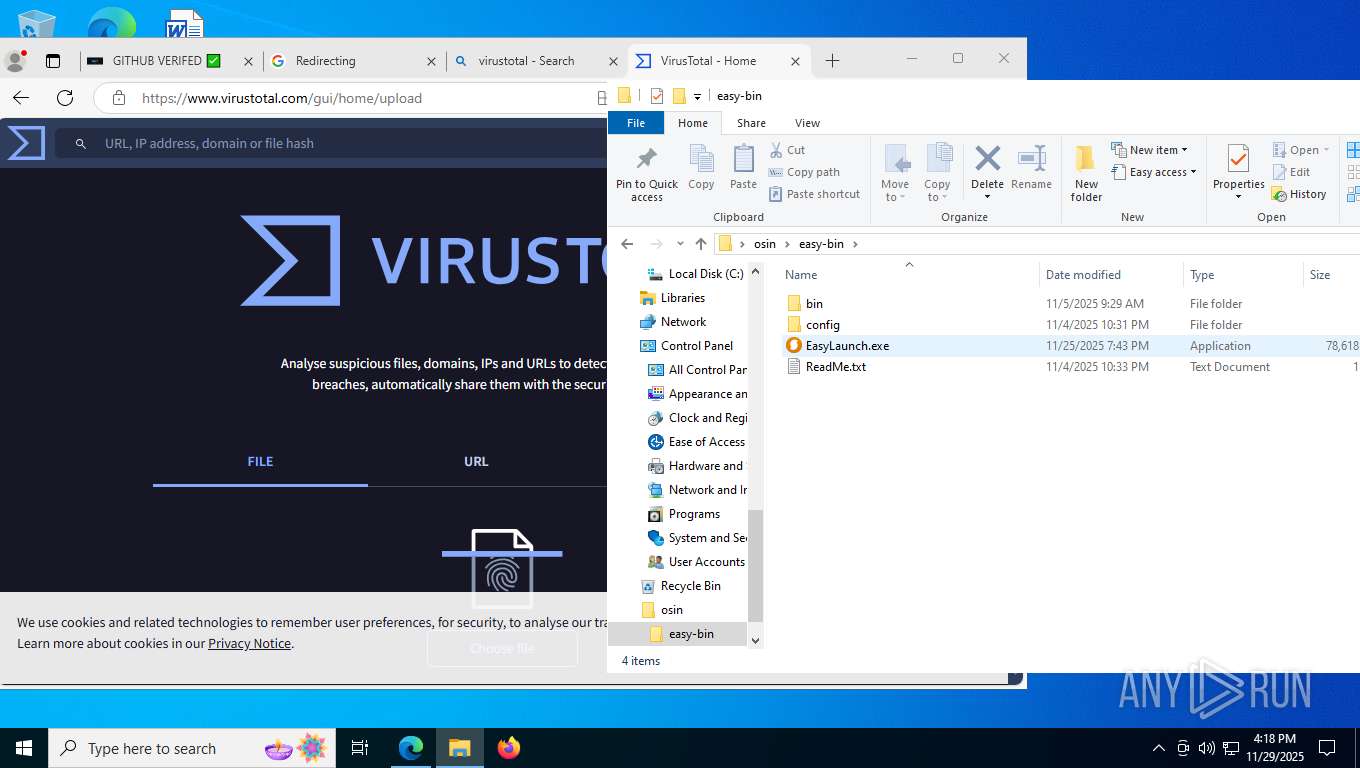1360x768 pixels.
Task: Sort by the Type column header
Action: click(x=1202, y=275)
